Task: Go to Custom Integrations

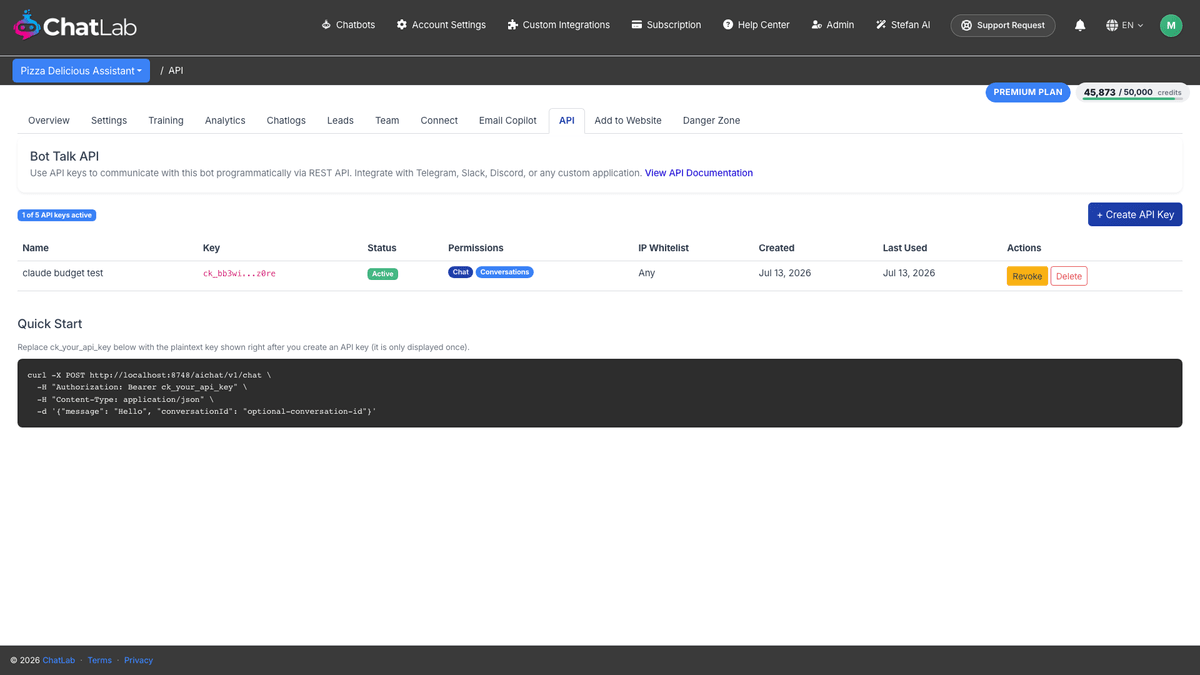Action: pyautogui.click(x=558, y=25)
